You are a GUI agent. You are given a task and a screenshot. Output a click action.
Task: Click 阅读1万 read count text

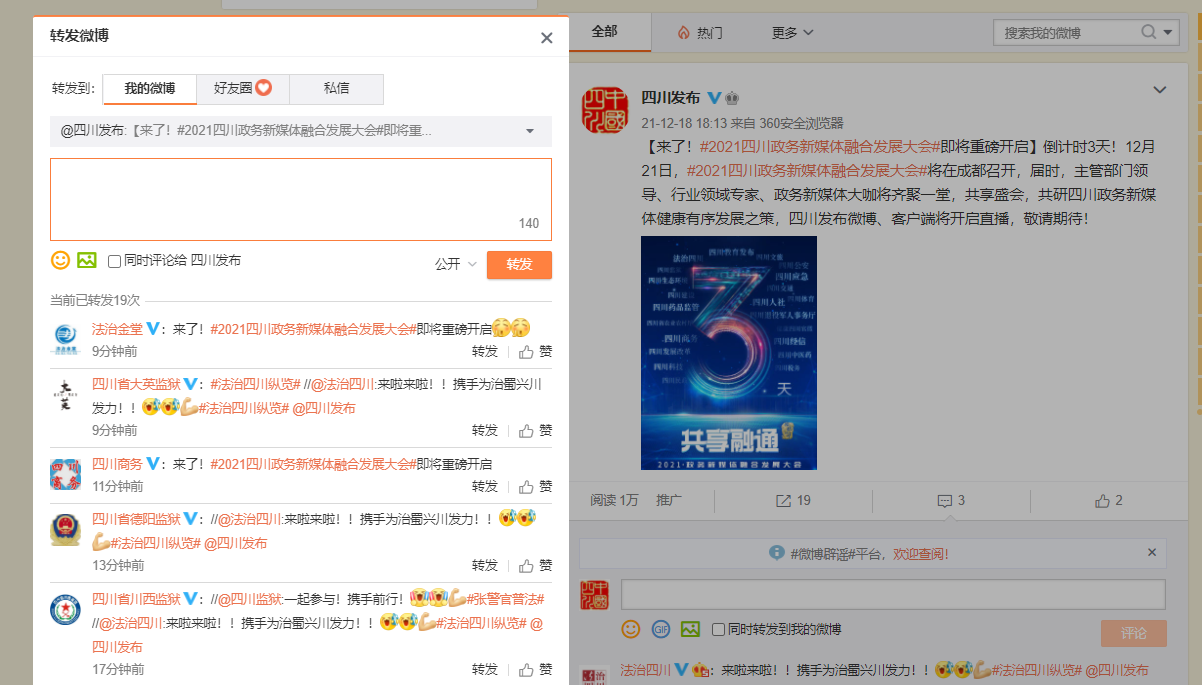click(614, 500)
